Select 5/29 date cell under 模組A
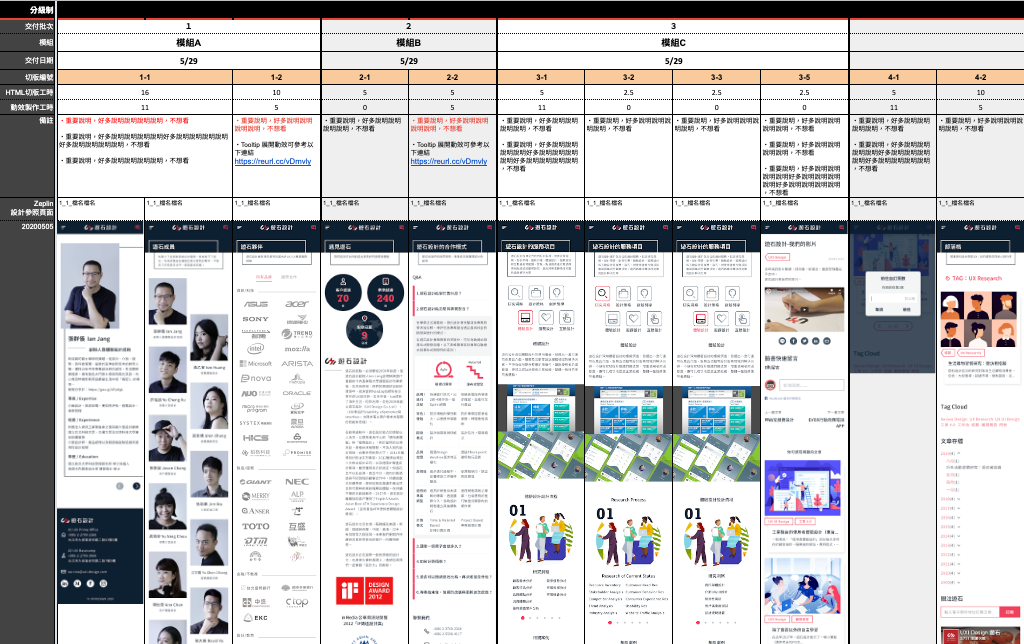 (x=189, y=61)
